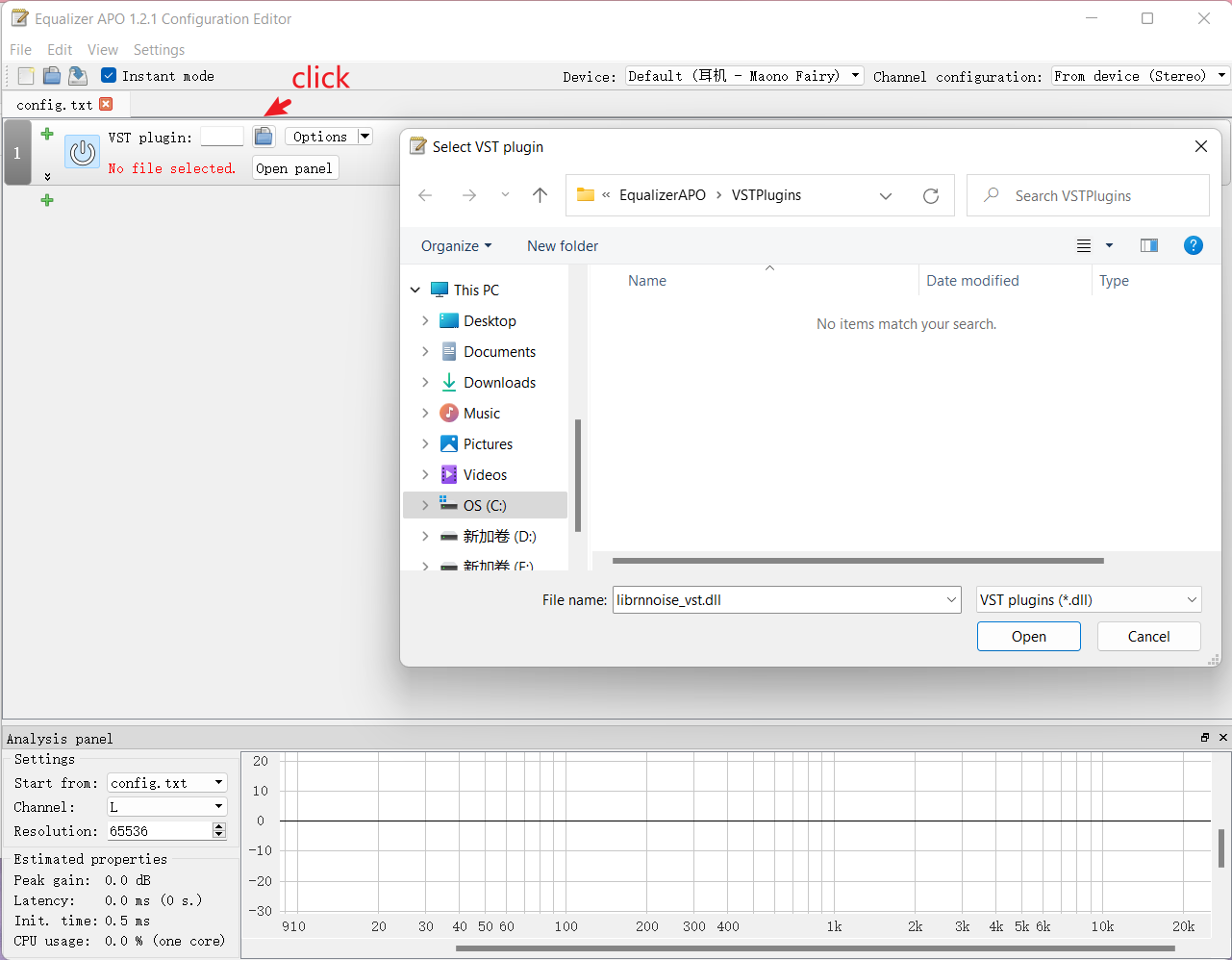Viewport: 1232px width, 960px height.
Task: Expand the Desktop tree node
Action: click(x=425, y=321)
